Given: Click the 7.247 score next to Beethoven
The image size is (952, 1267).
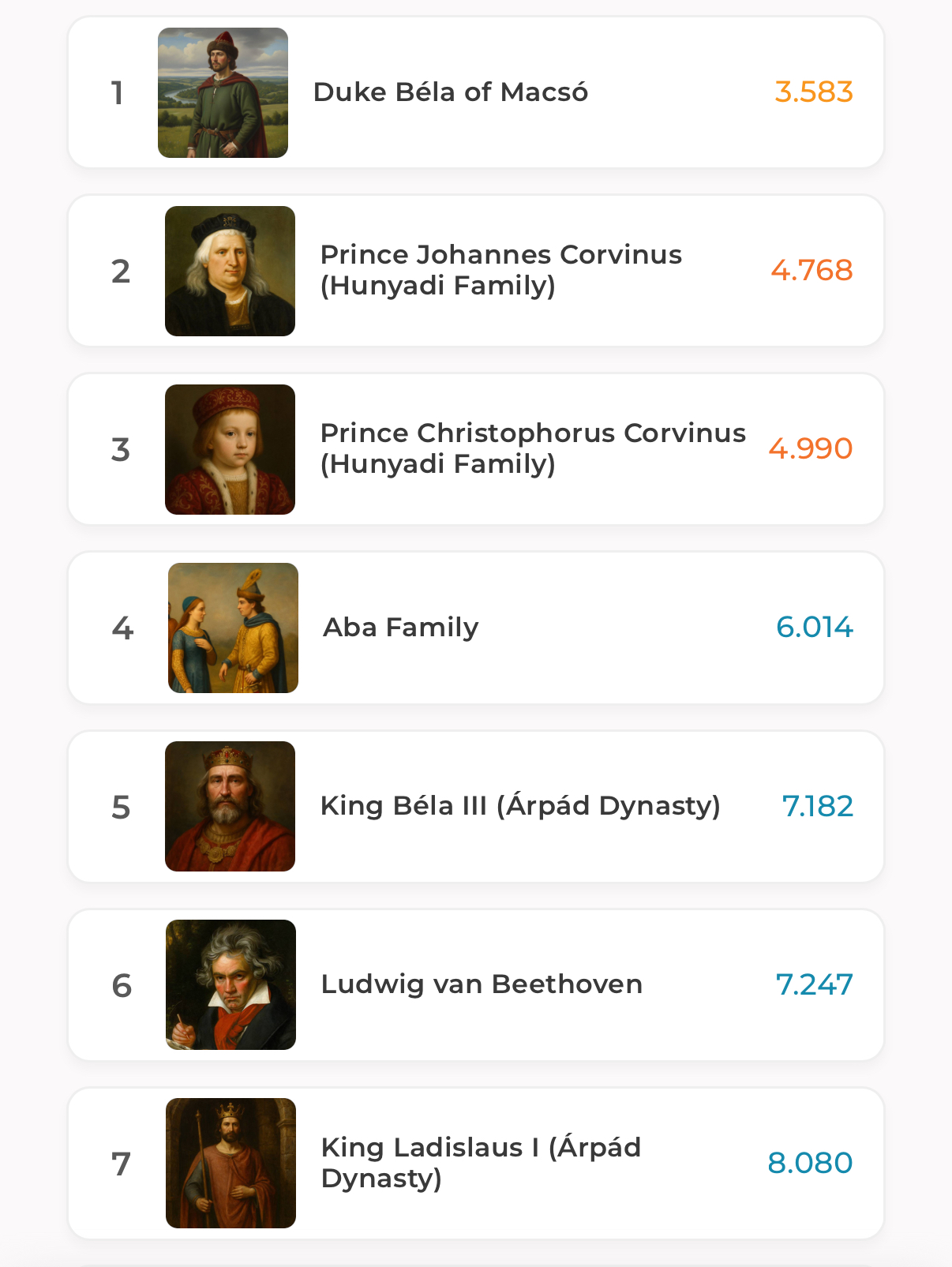Looking at the screenshot, I should click(x=814, y=985).
